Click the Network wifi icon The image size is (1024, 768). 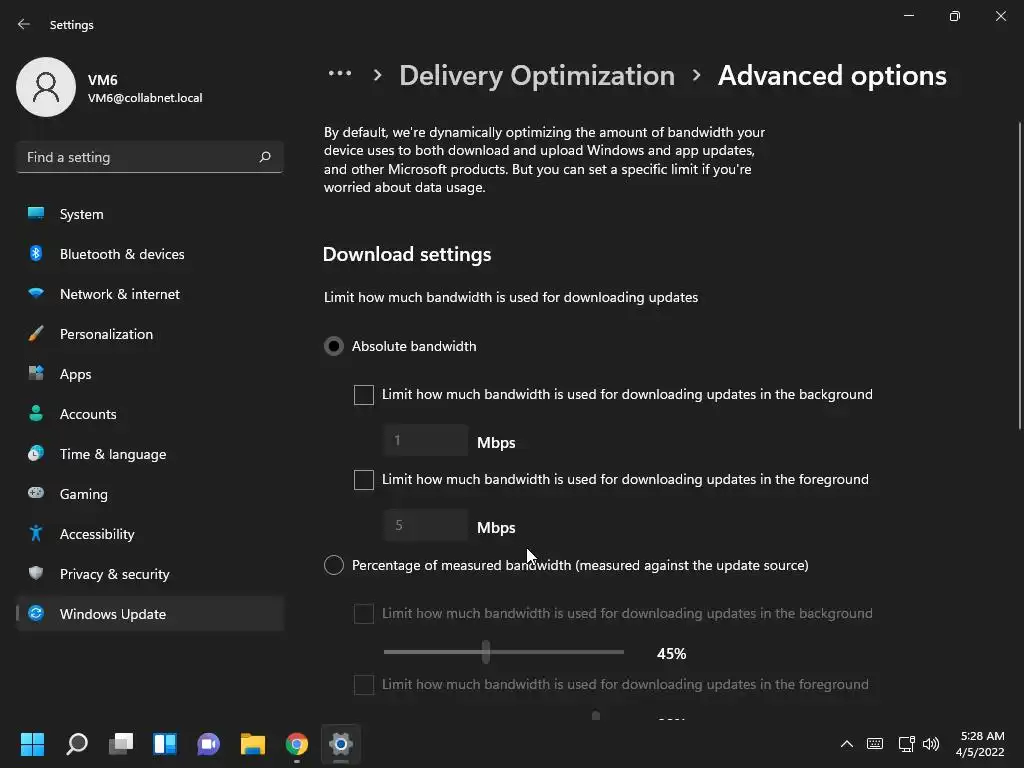point(36,293)
